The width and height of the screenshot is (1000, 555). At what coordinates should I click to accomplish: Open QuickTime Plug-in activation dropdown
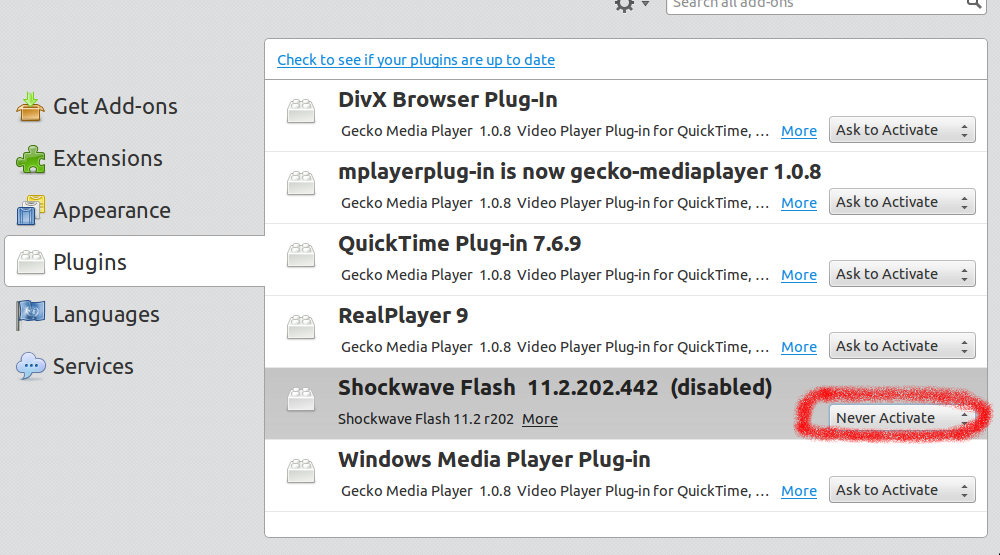coord(901,274)
